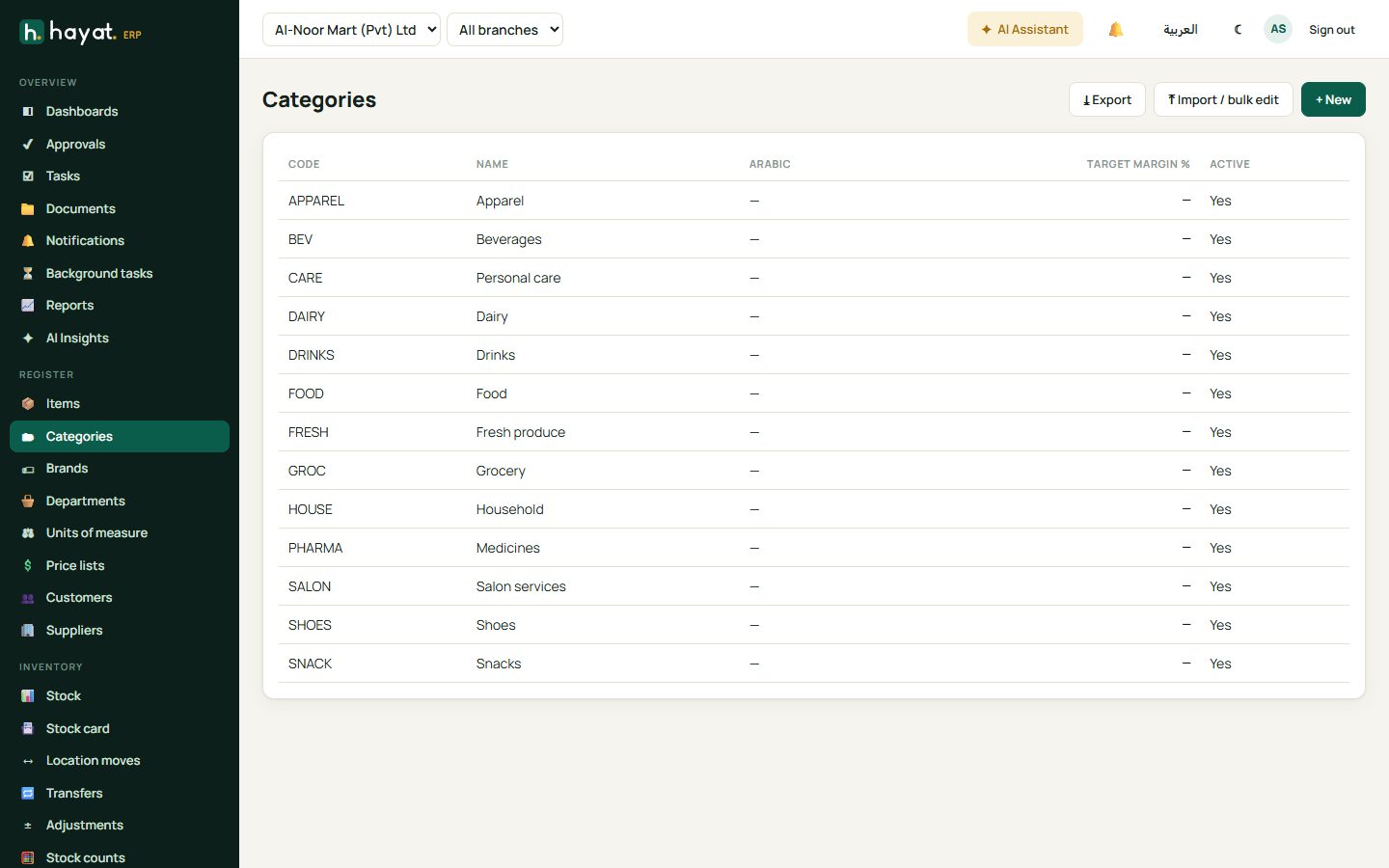Viewport: 1389px width, 868px height.
Task: Click the Stock counts icon
Action: 28,858
